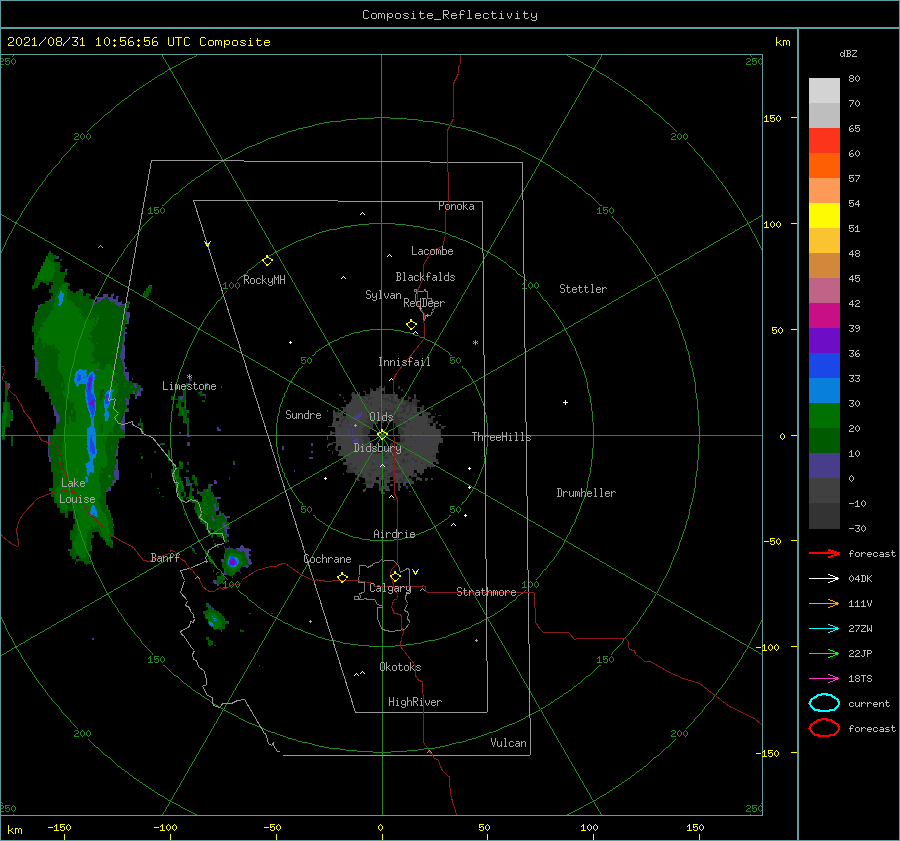
Task: Click the asterisk marker above Limestone
Action: tap(189, 377)
